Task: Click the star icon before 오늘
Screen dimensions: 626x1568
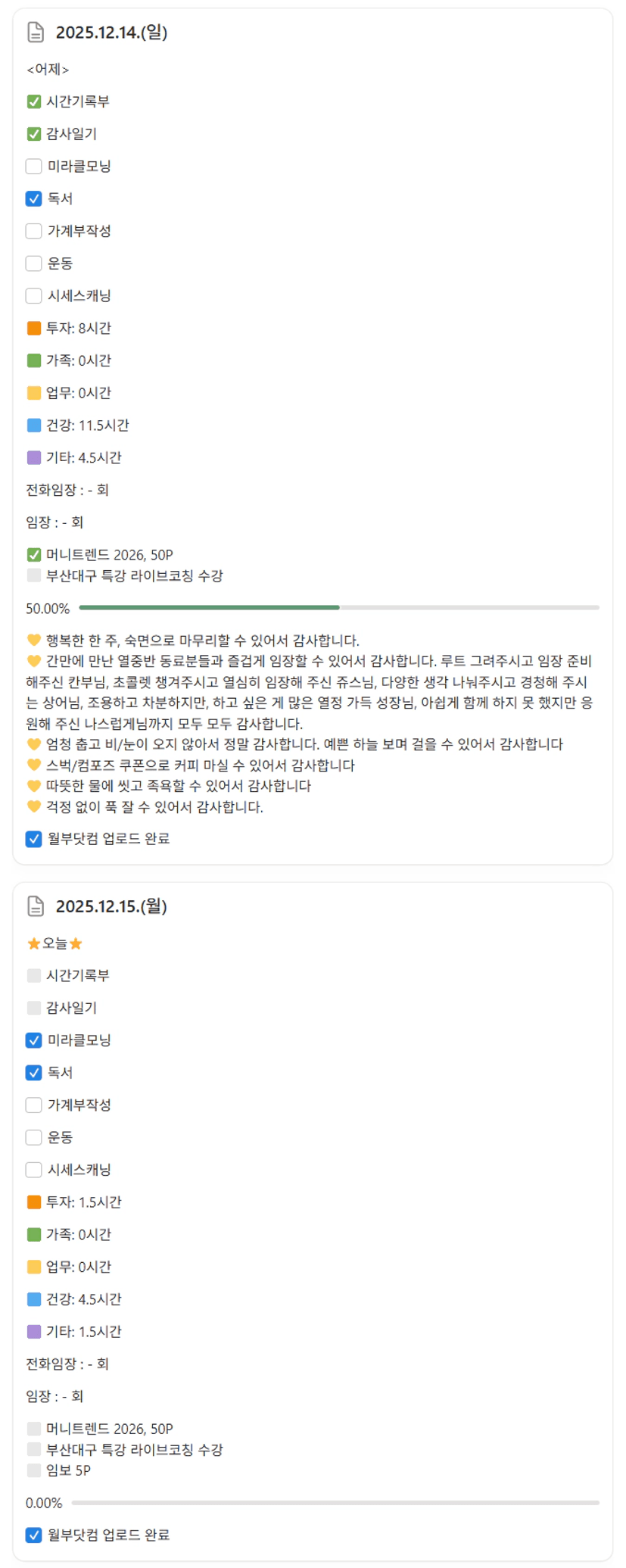Action: click(x=33, y=943)
